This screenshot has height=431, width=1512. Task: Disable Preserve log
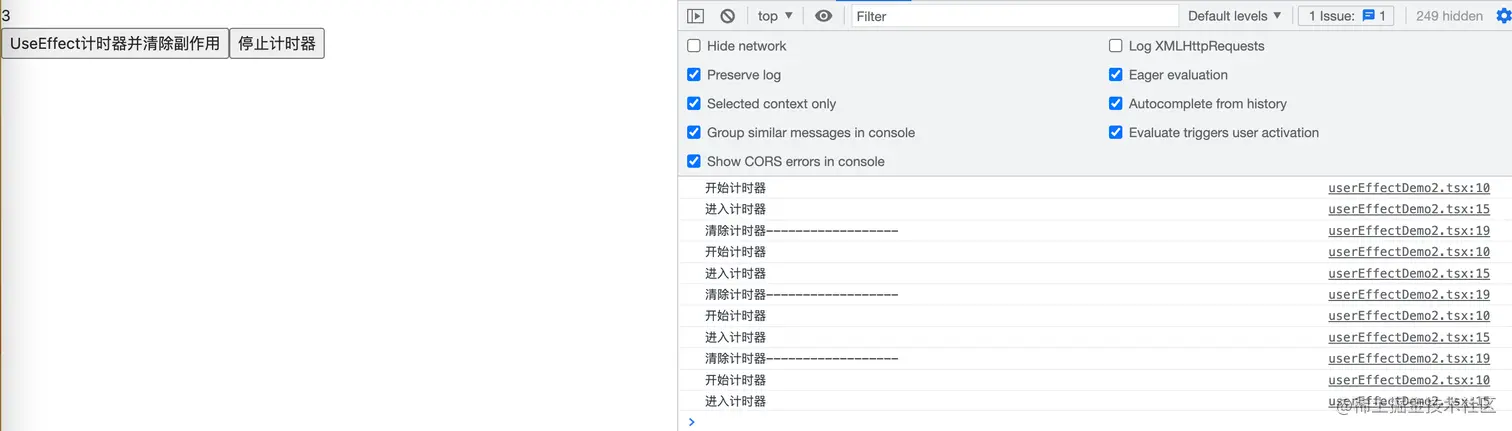[x=694, y=75]
